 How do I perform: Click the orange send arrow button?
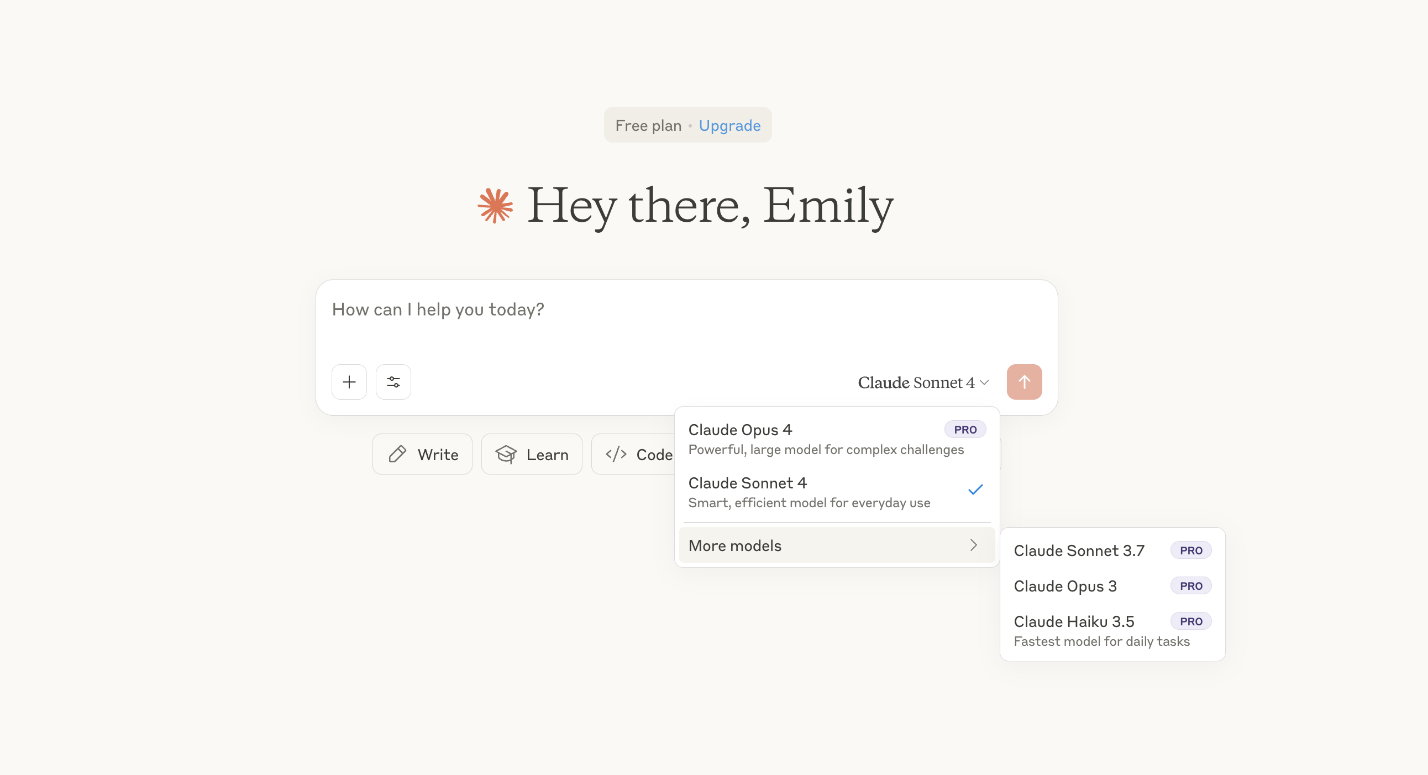pos(1024,382)
